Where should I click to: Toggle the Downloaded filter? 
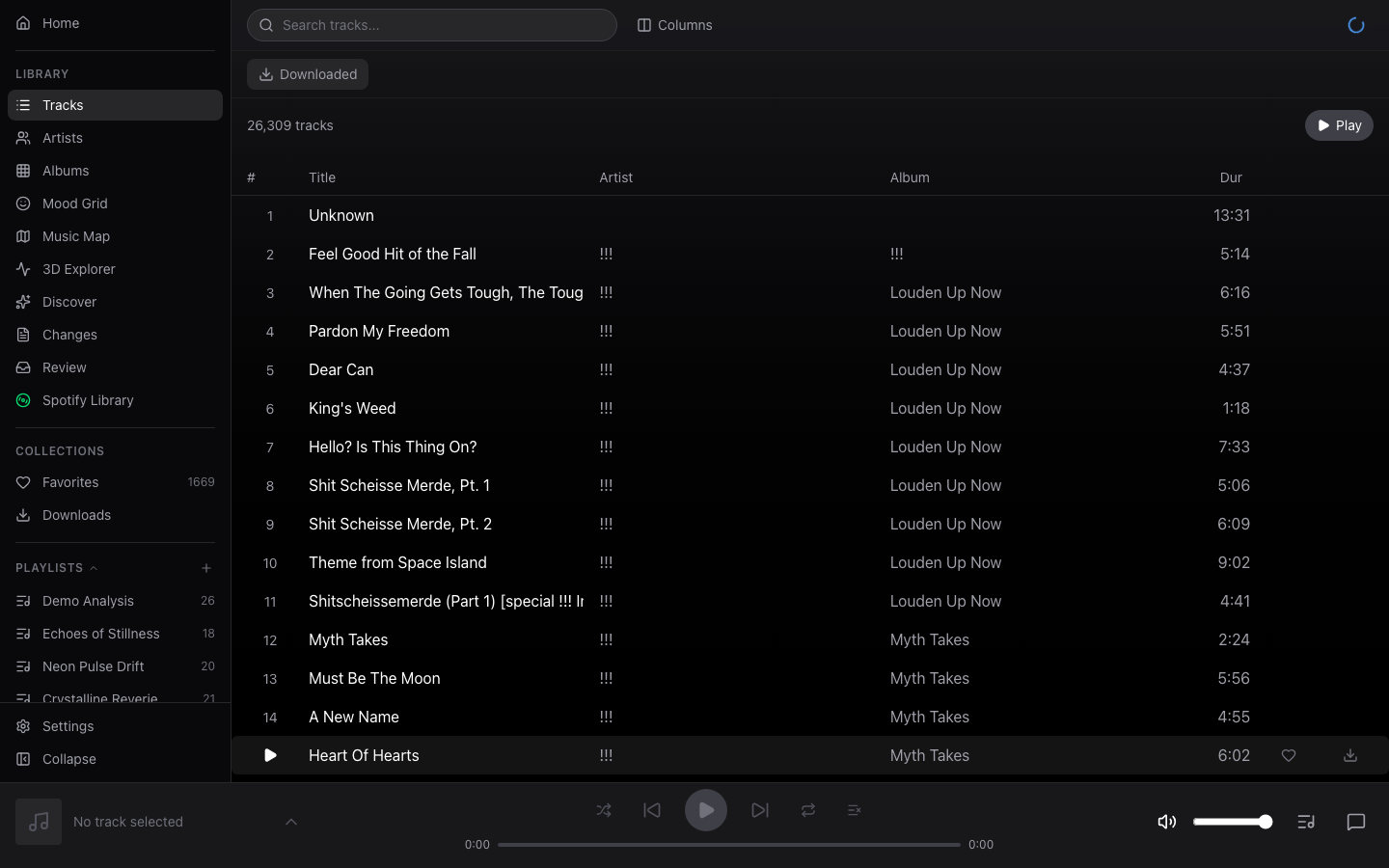coord(308,74)
